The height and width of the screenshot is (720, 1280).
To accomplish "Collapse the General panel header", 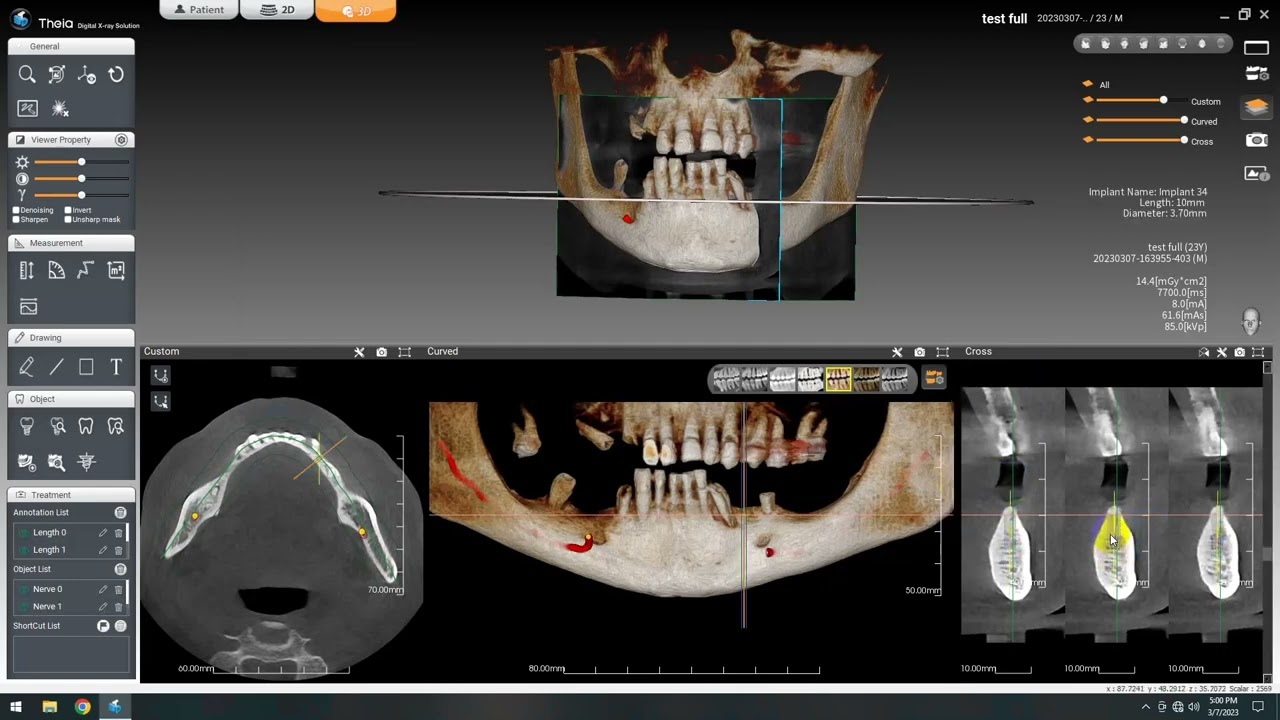I will click(x=71, y=46).
